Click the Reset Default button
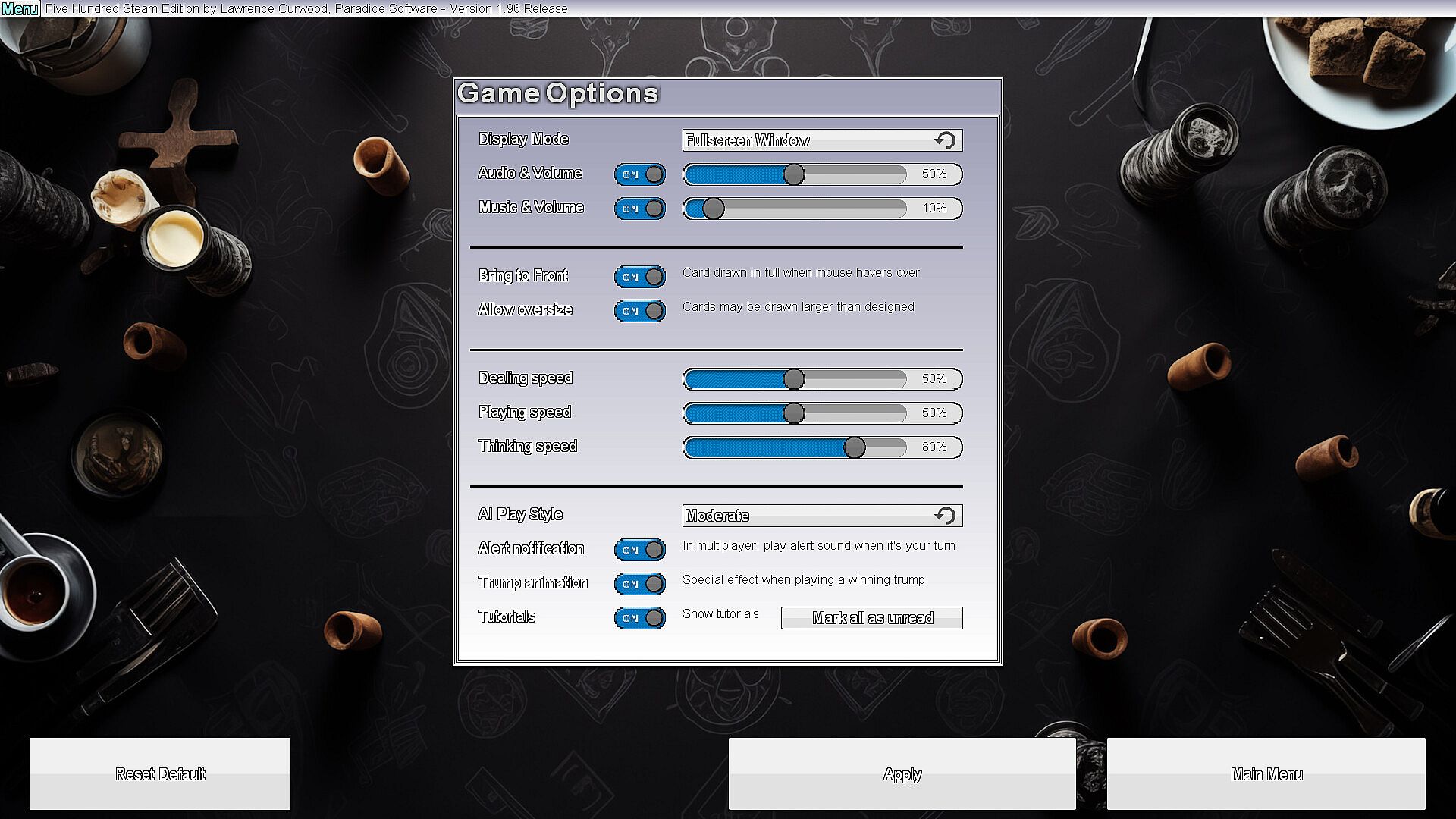This screenshot has height=819, width=1456. click(160, 773)
